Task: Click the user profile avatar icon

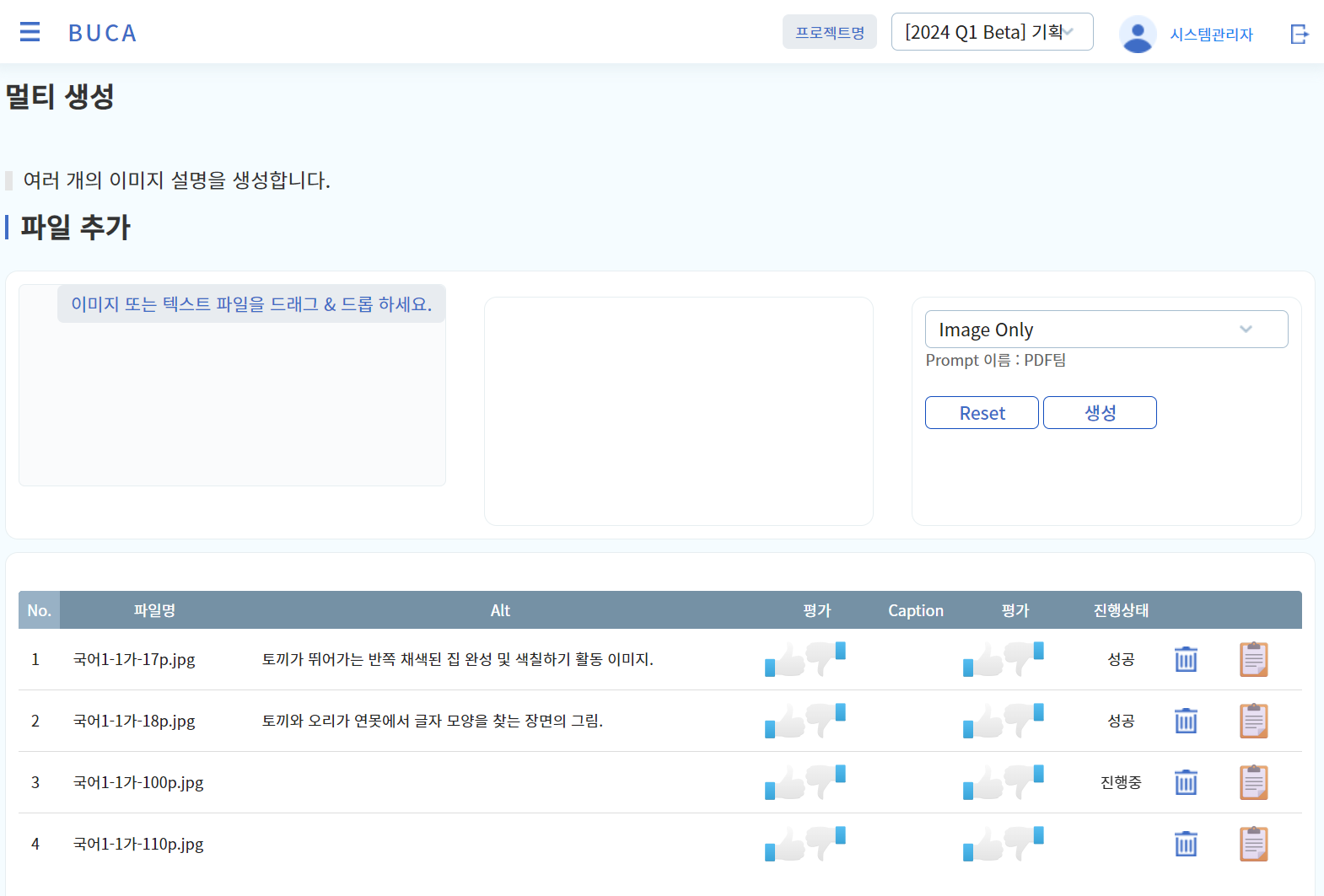Action: coord(1137,34)
